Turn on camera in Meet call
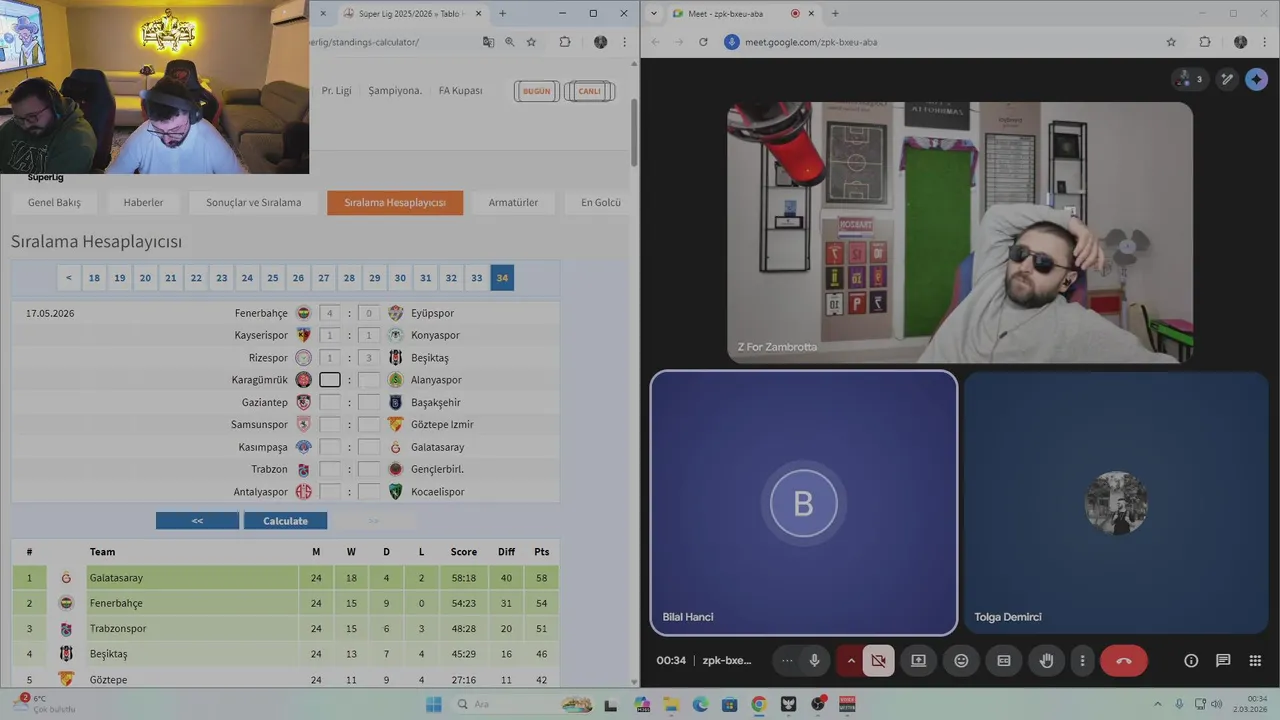 (878, 660)
